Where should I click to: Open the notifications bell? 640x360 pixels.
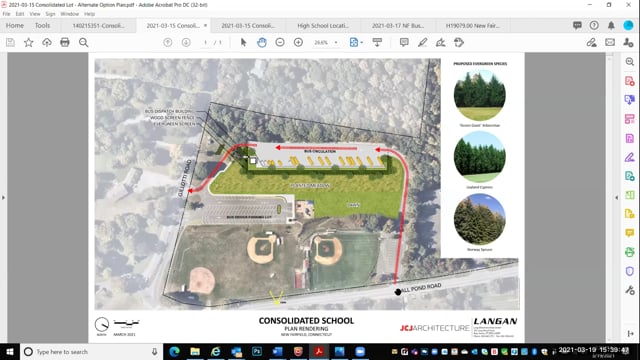(611, 25)
